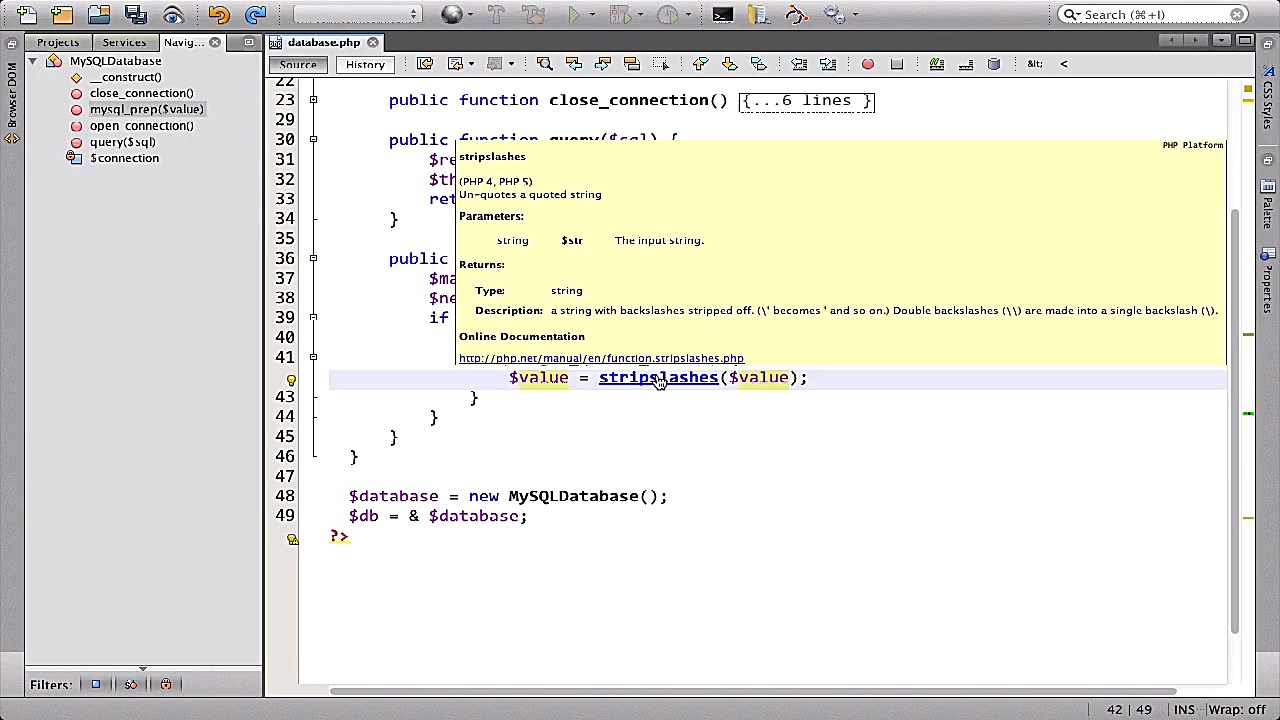Click the Find Selection magnifier icon
This screenshot has height=720, width=1280.
click(545, 64)
